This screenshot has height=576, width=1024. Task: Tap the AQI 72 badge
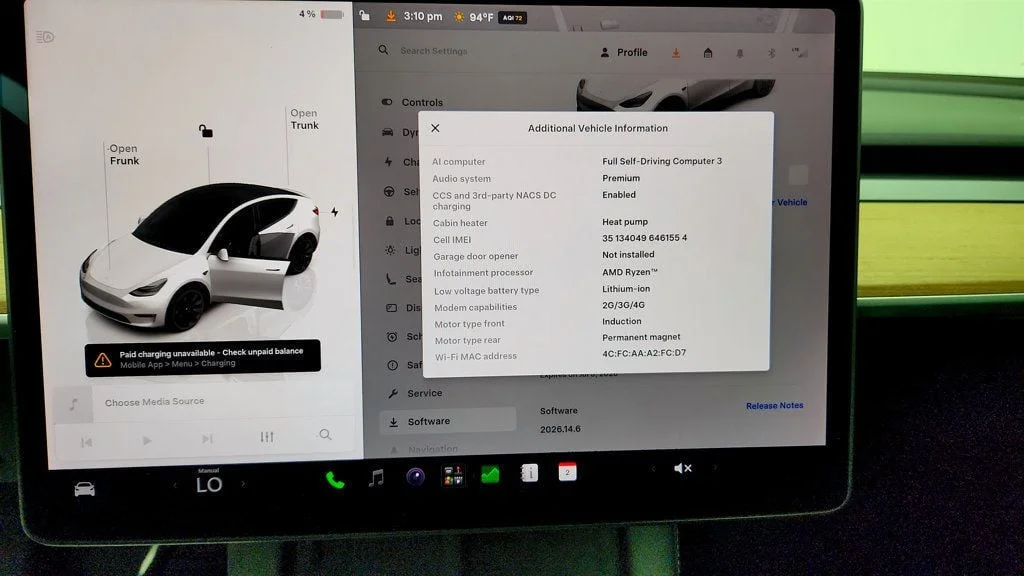click(513, 18)
